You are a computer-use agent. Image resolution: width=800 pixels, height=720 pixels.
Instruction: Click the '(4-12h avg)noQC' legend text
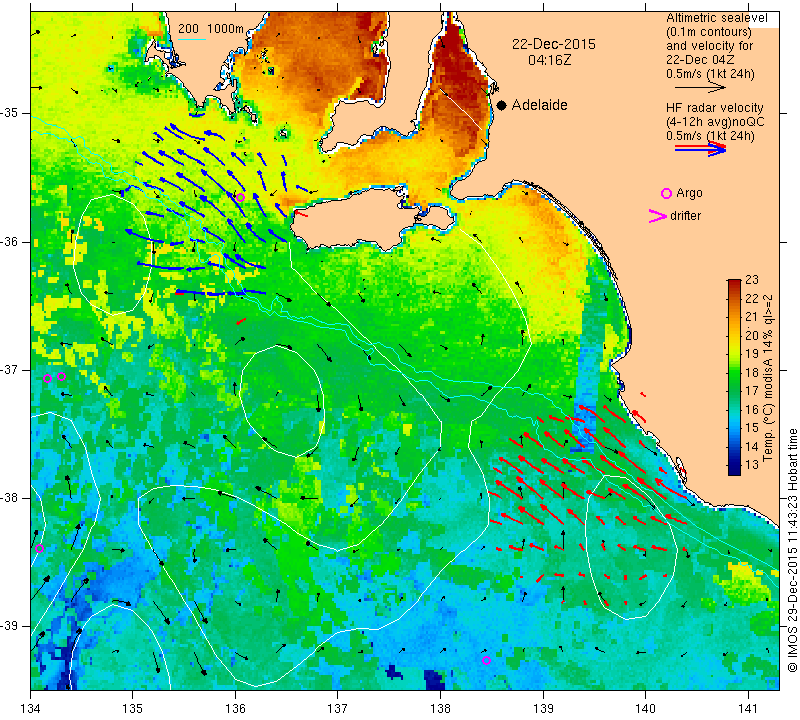(x=715, y=122)
